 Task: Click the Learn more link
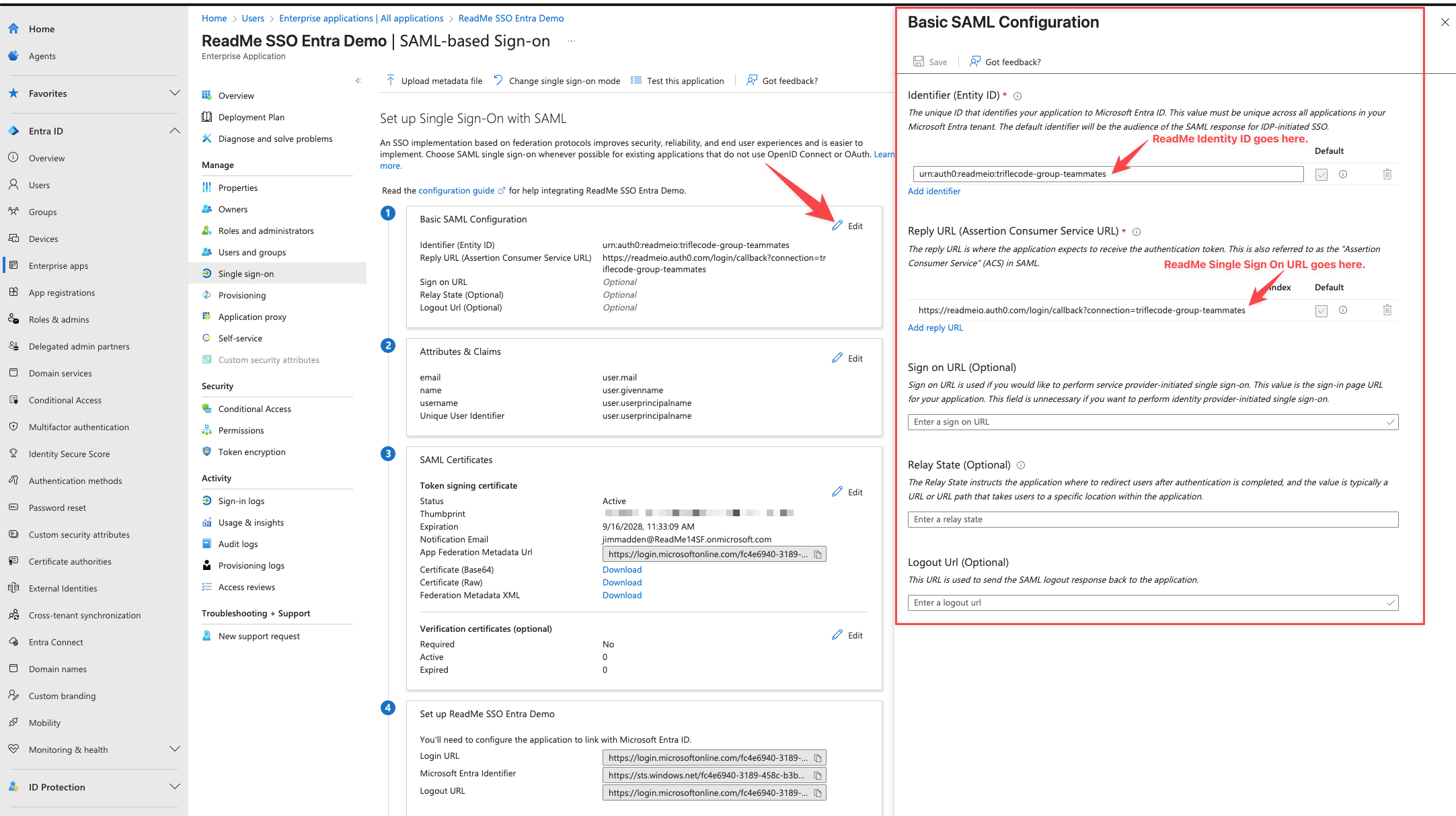pyautogui.click(x=884, y=155)
